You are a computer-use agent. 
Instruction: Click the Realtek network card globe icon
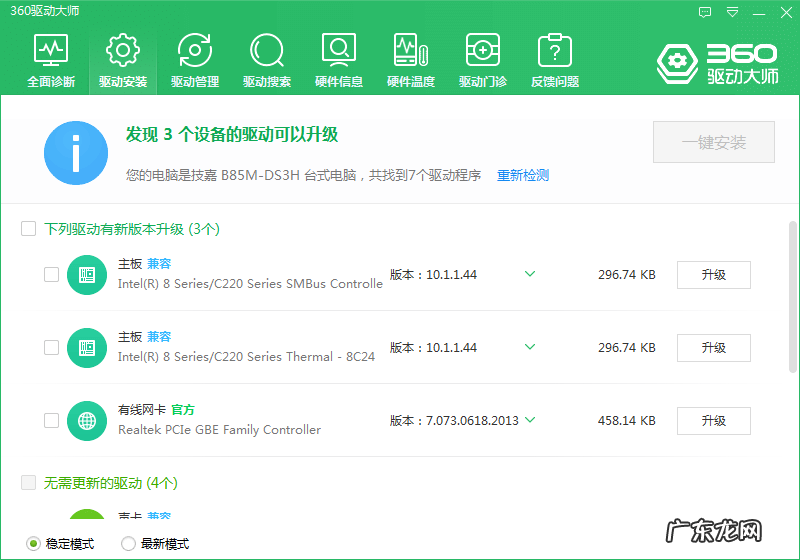click(x=87, y=421)
